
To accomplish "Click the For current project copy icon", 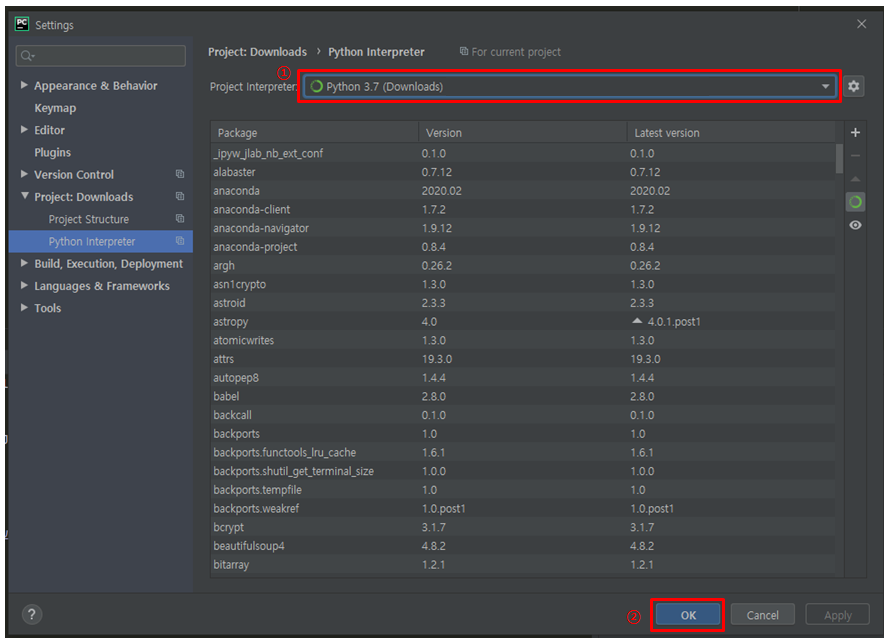I will (x=464, y=51).
